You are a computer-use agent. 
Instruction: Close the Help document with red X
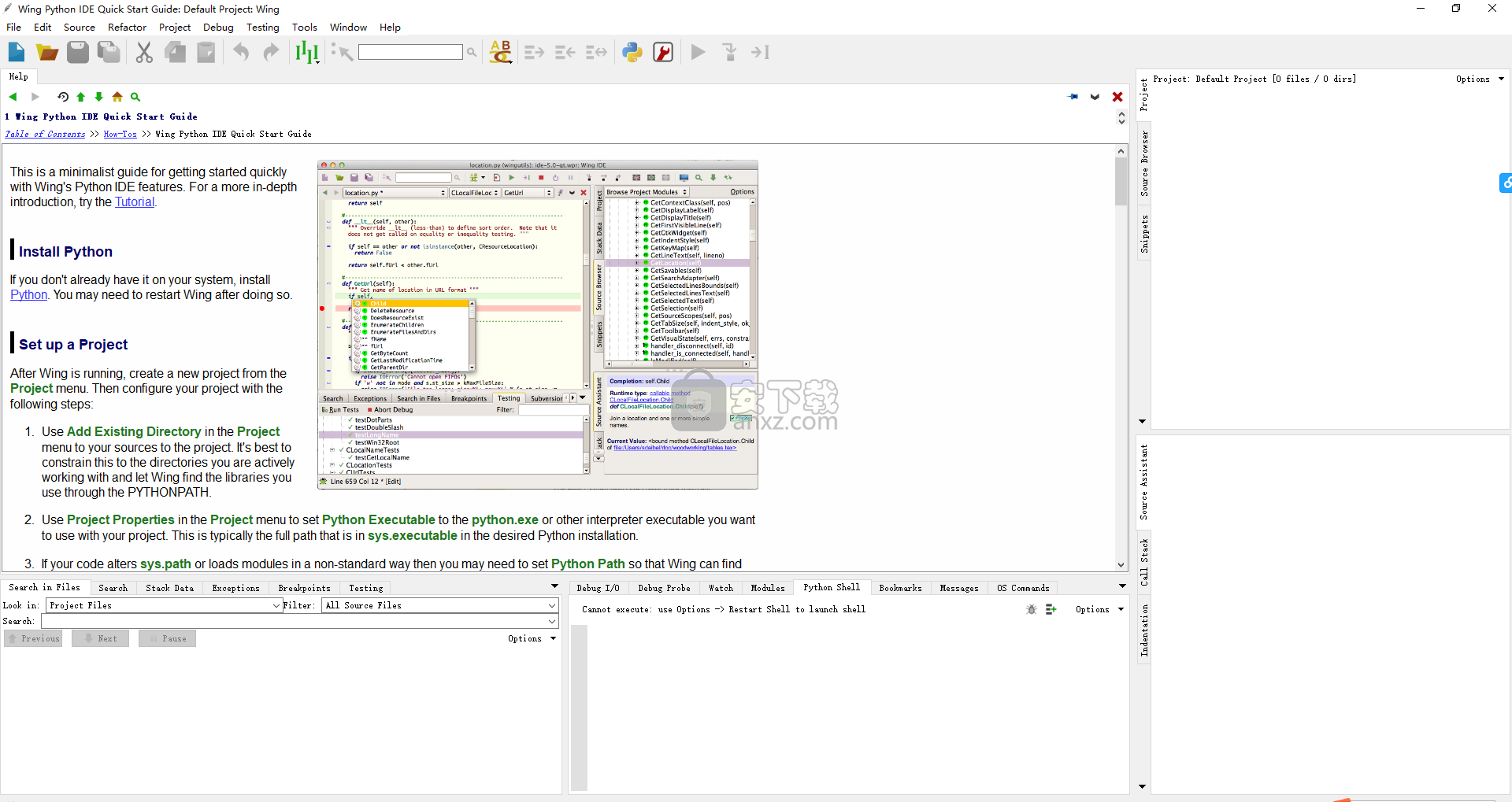pos(1117,97)
